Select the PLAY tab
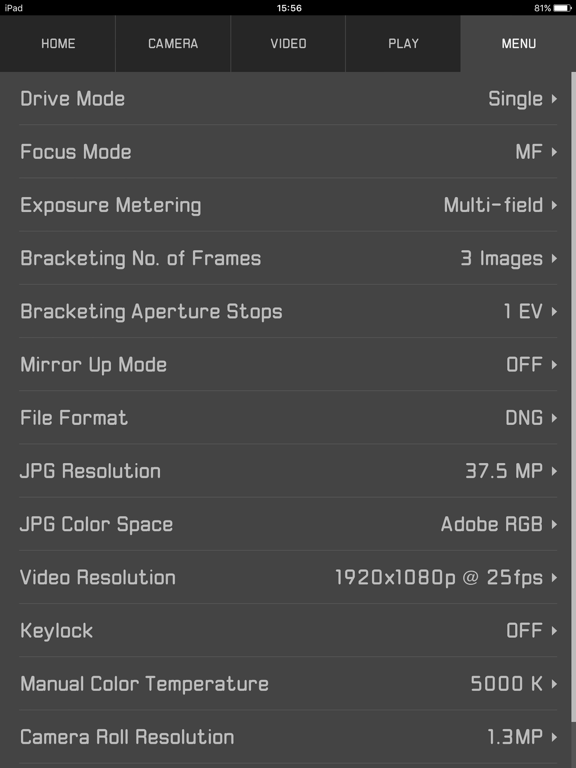Image resolution: width=576 pixels, height=768 pixels. pos(403,44)
